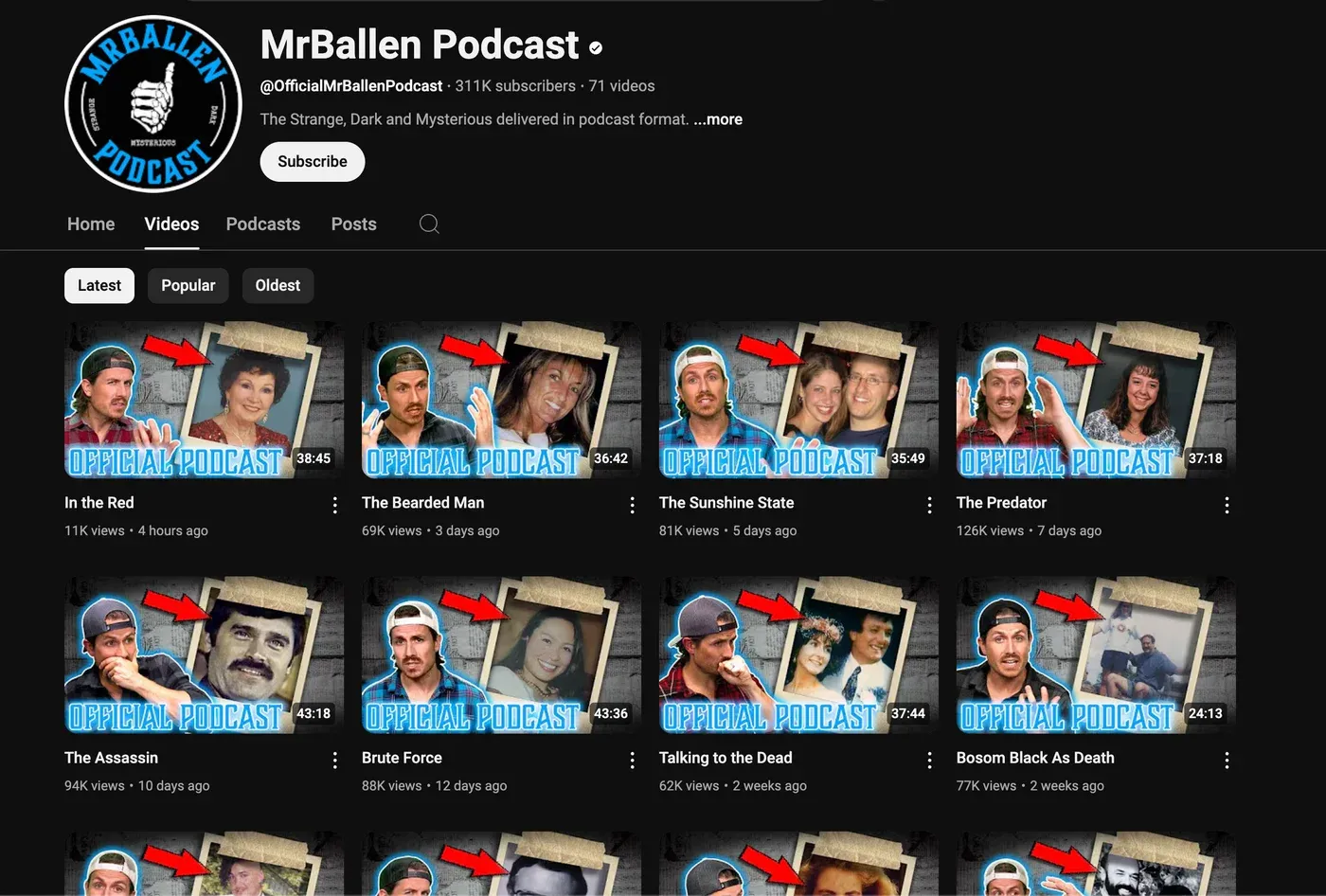Click the 24:13 duration badge
This screenshot has width=1326, height=896.
(1206, 713)
